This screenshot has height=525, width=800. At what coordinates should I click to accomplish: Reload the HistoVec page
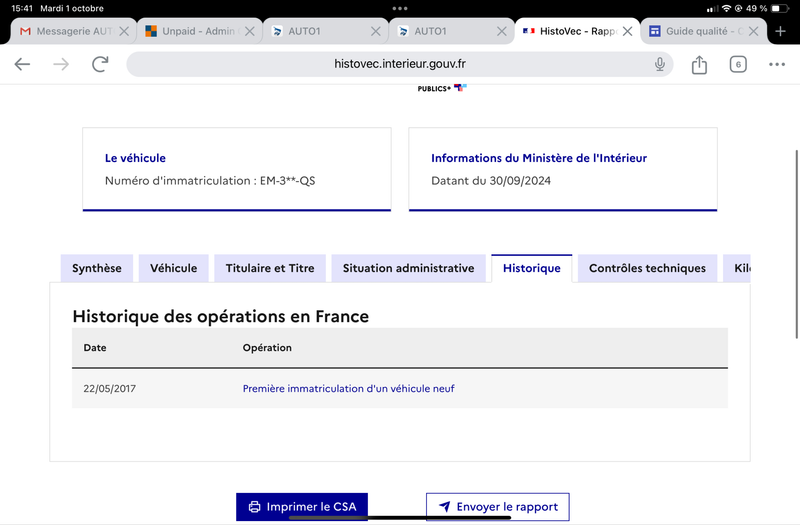(x=100, y=64)
